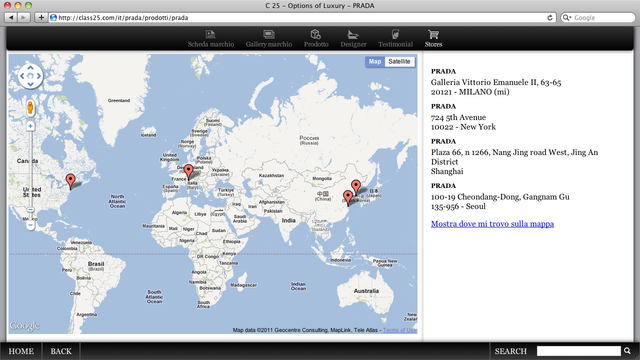
Task: Open the Scheda marchio section
Action: click(x=211, y=39)
